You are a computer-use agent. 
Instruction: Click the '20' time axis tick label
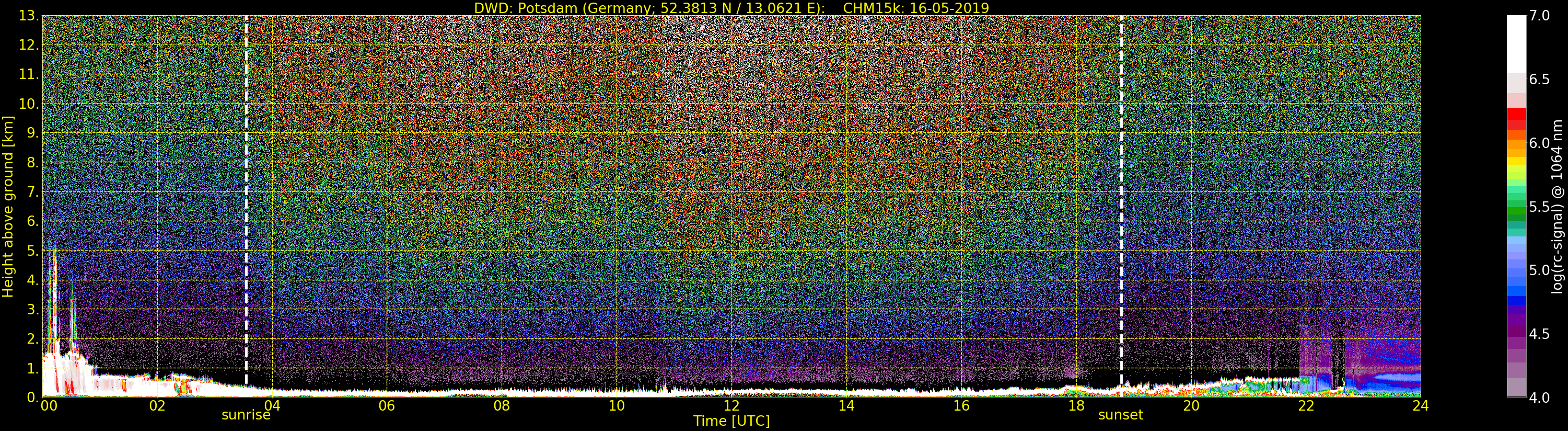point(1191,406)
